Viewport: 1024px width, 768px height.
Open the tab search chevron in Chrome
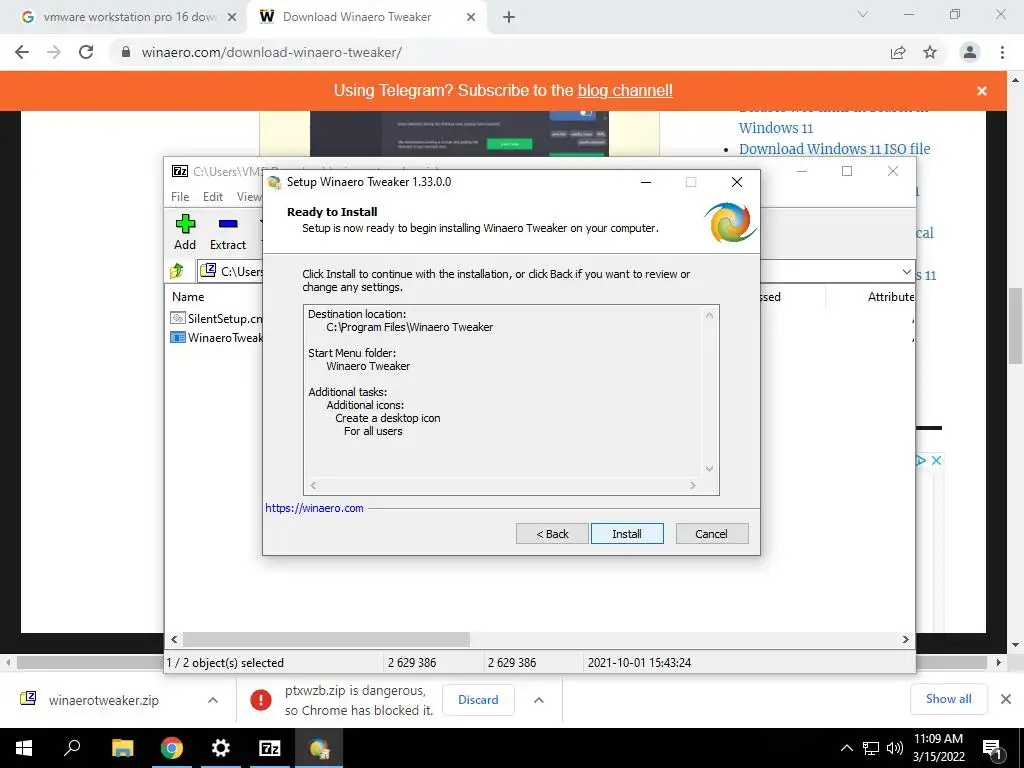tap(863, 14)
